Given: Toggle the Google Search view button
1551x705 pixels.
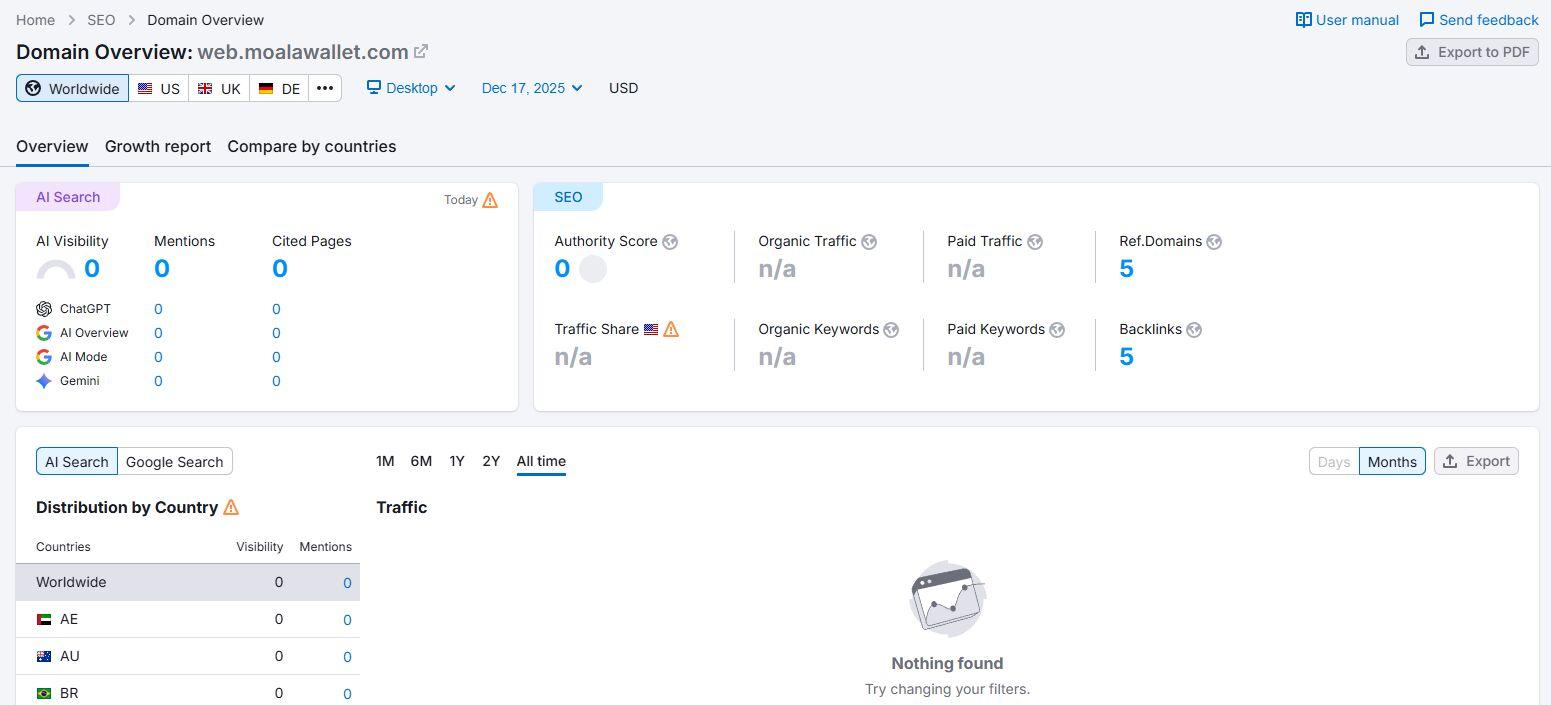Looking at the screenshot, I should pyautogui.click(x=175, y=461).
